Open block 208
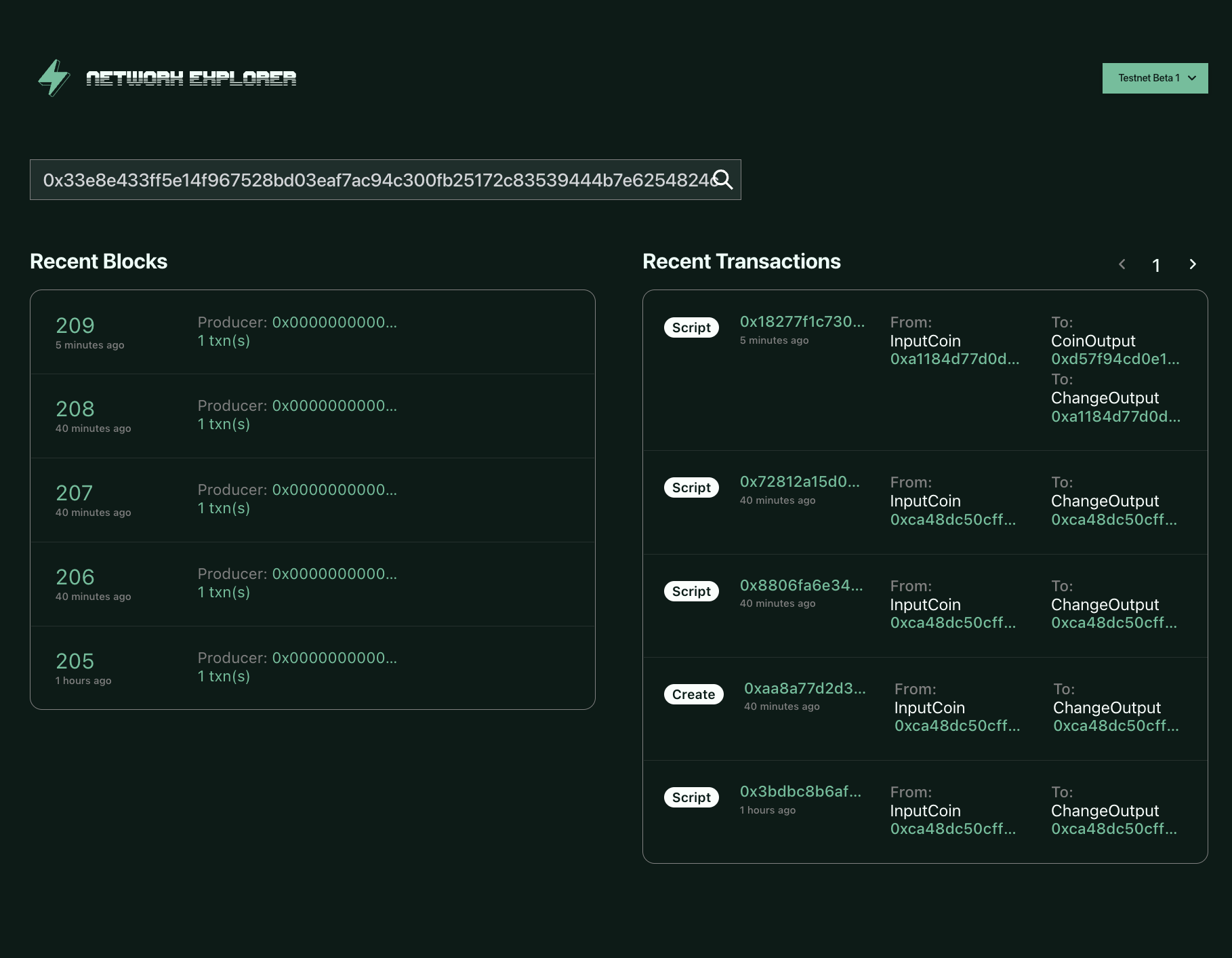Viewport: 1232px width, 958px height. (75, 410)
